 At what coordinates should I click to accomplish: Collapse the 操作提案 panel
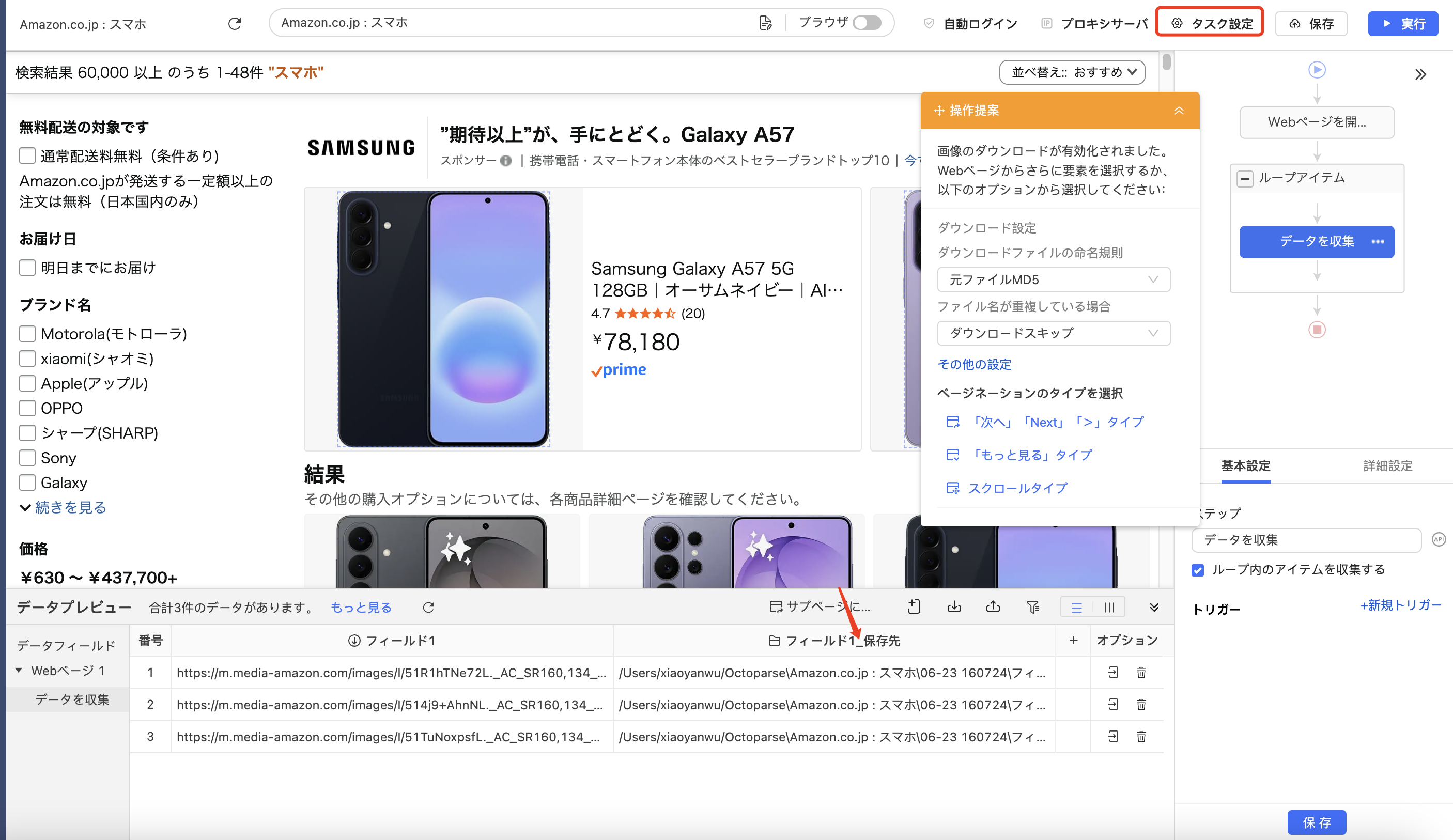click(1179, 110)
